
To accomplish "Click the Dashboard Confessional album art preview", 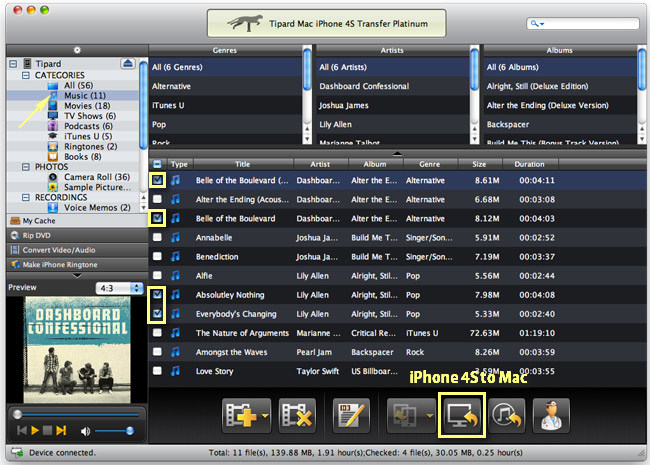I will click(77, 350).
